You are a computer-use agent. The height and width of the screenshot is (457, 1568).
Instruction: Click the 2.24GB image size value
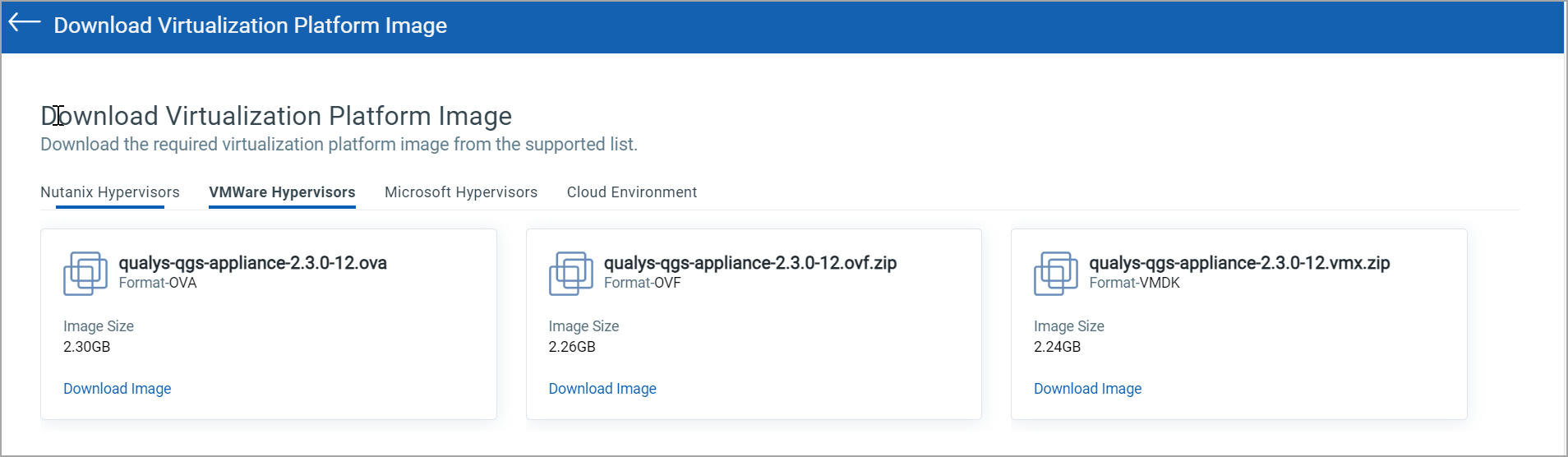click(x=1058, y=347)
